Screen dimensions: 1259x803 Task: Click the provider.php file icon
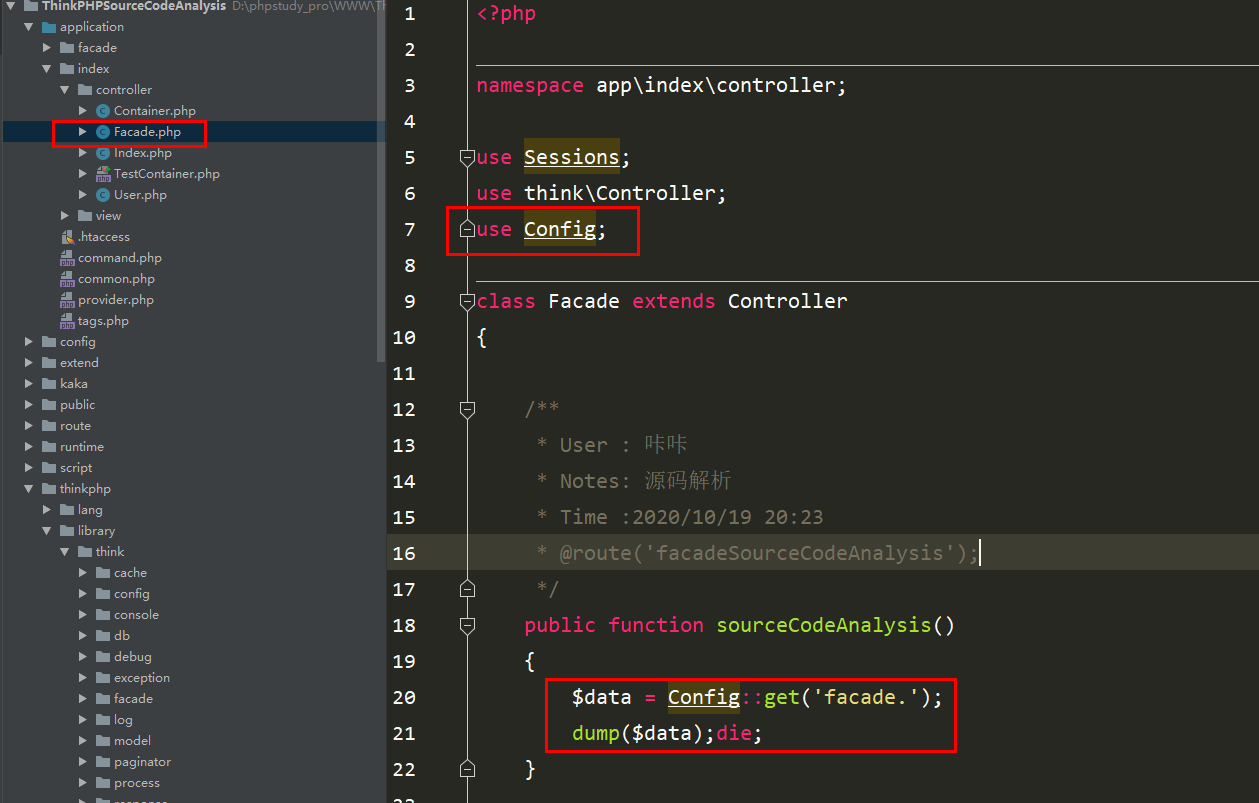67,300
